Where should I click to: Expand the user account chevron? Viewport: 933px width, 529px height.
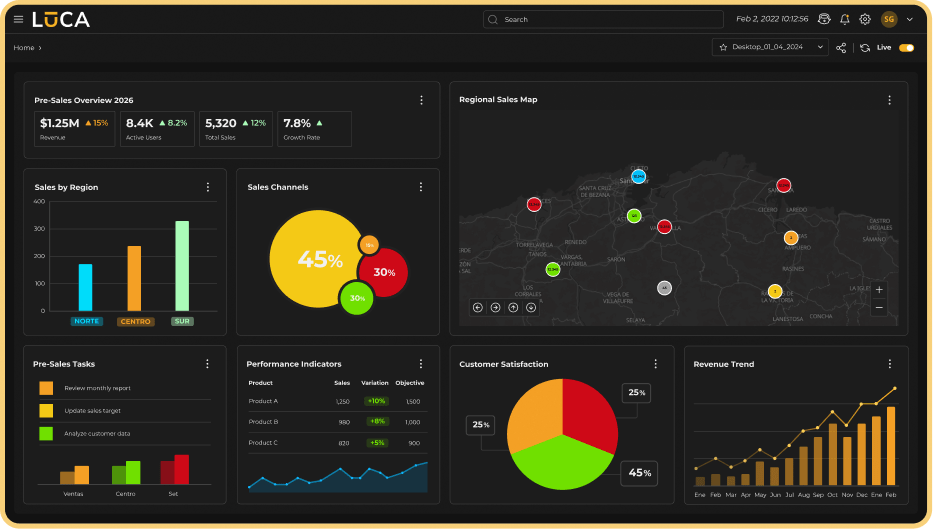910,19
